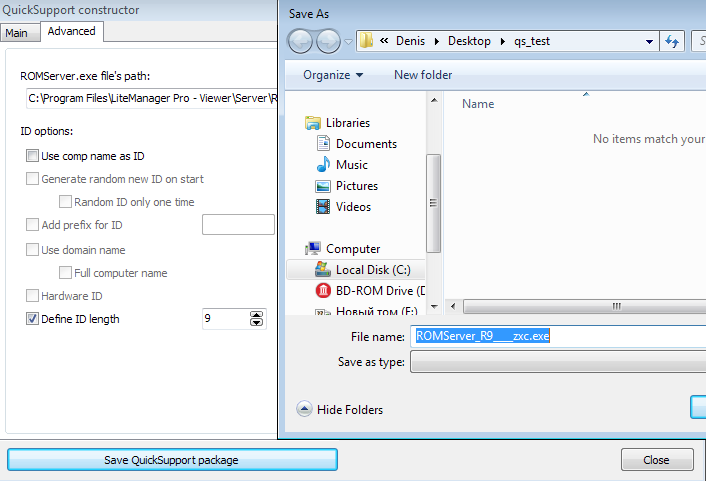Sort files by Name column
Screen dimensions: 706x481
pyautogui.click(x=478, y=104)
